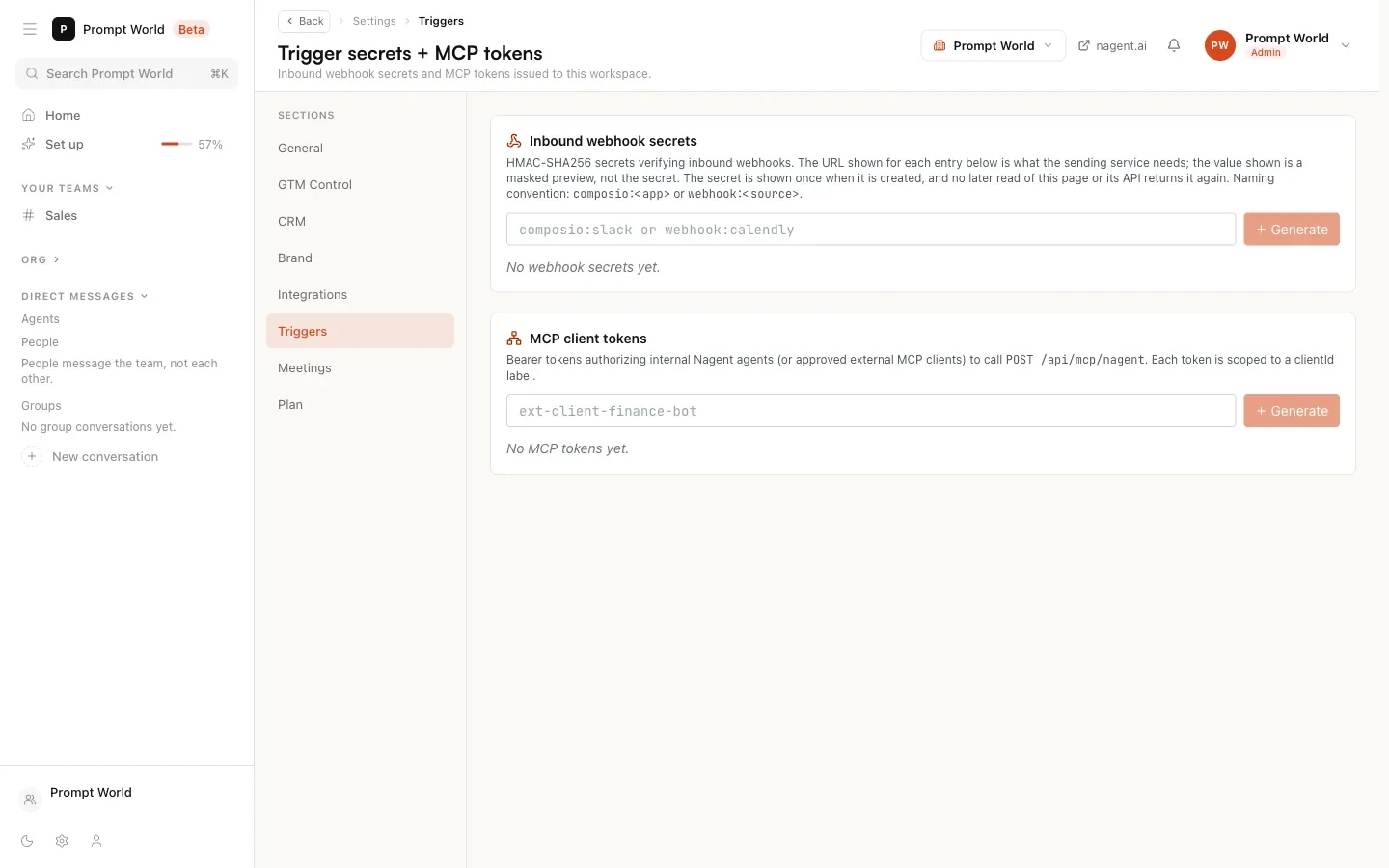The width and height of the screenshot is (1389, 868).
Task: Open the GTM Control section
Action: coord(360,184)
